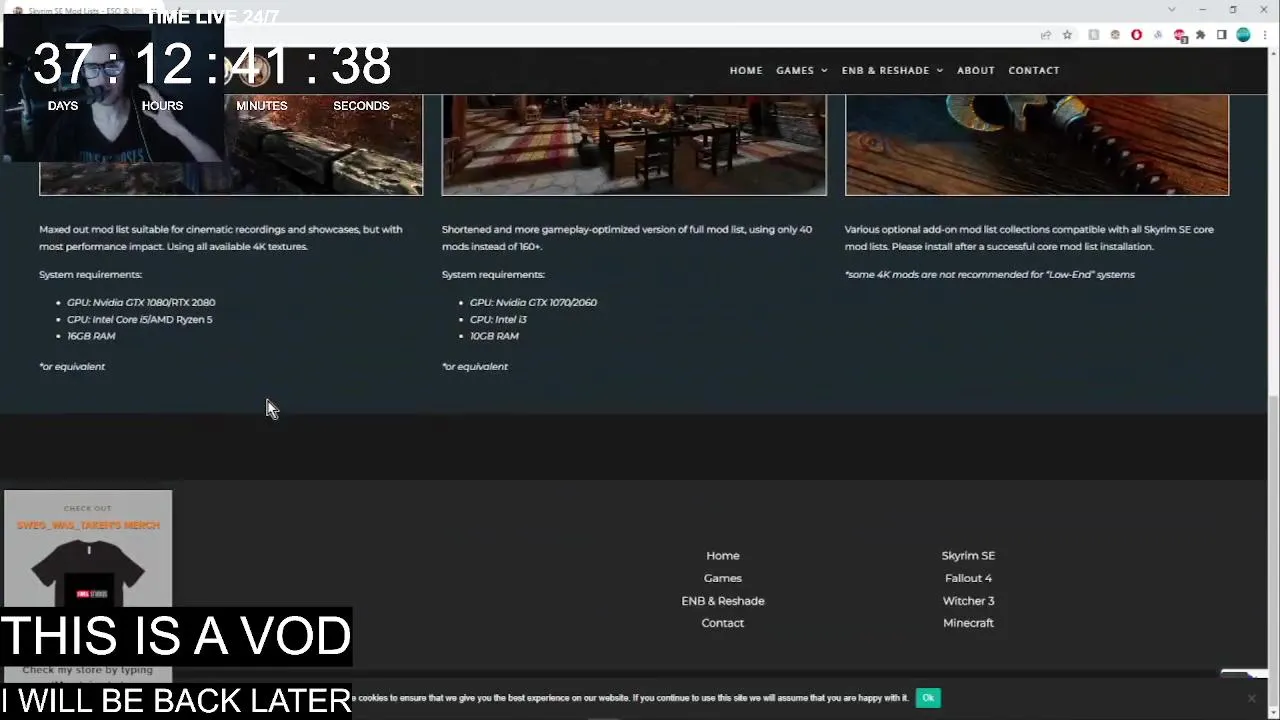Click the text 'GPU: Nvidia GTX 1080/RTX 2080'
The height and width of the screenshot is (720, 1280).
coord(141,302)
